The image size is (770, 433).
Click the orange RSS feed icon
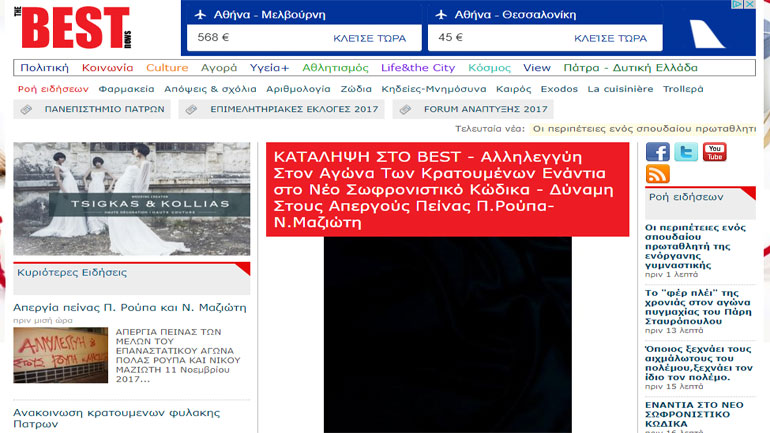(x=657, y=175)
